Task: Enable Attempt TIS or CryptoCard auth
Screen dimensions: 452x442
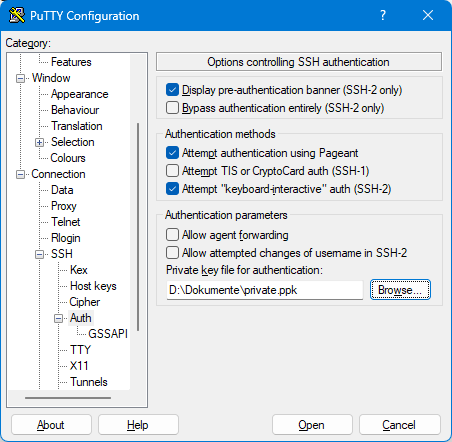Action: pos(172,171)
